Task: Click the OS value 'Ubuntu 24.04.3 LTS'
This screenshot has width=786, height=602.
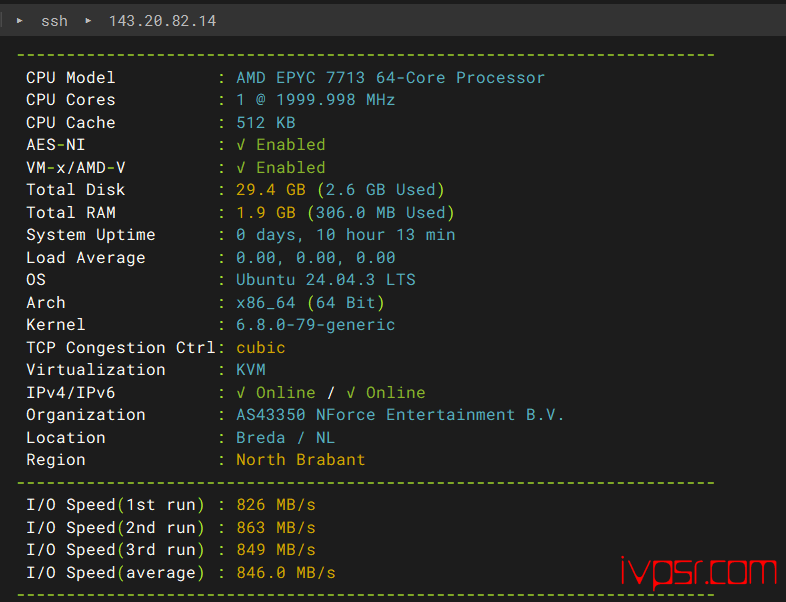Action: pos(326,280)
